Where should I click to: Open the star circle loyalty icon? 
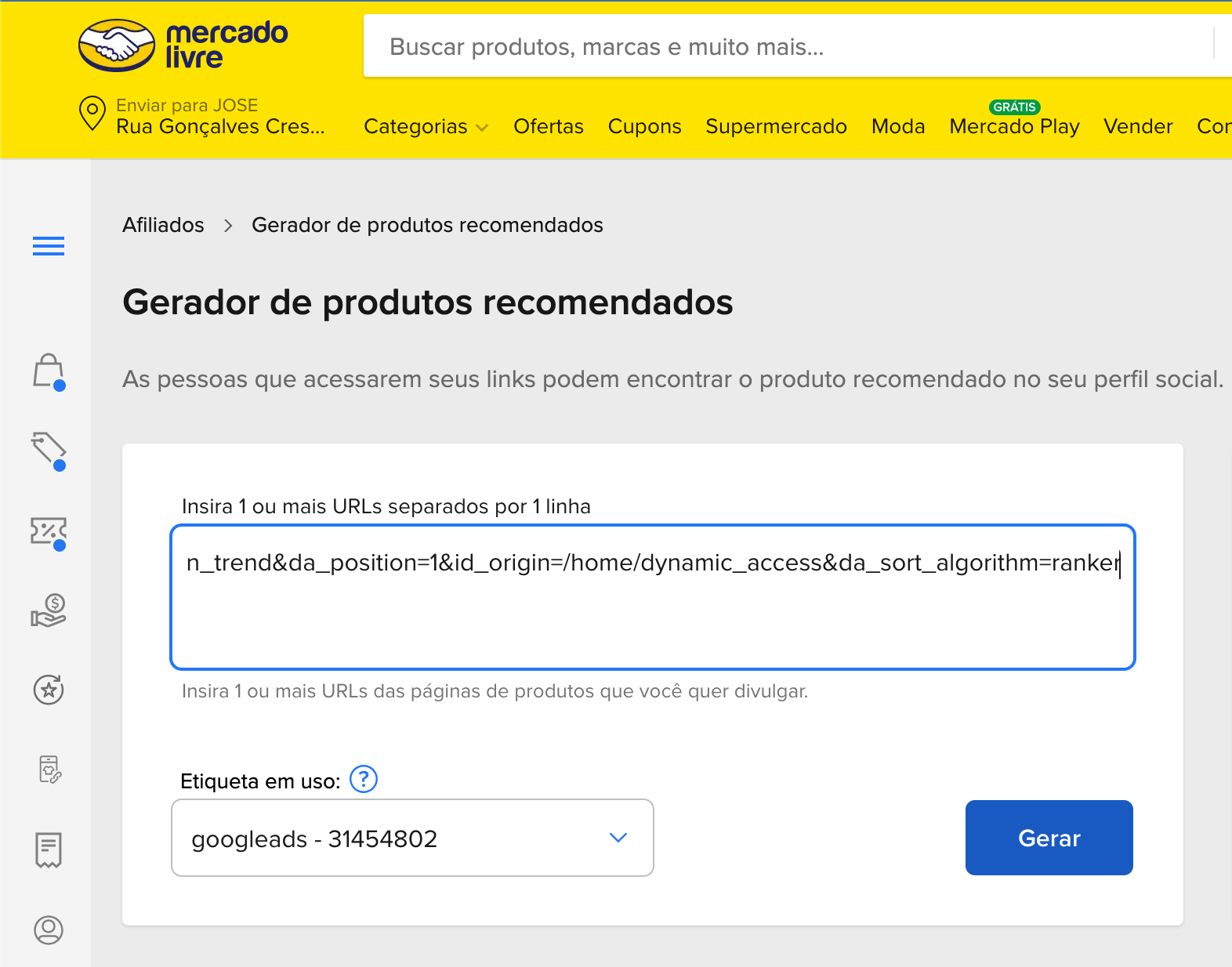click(49, 690)
